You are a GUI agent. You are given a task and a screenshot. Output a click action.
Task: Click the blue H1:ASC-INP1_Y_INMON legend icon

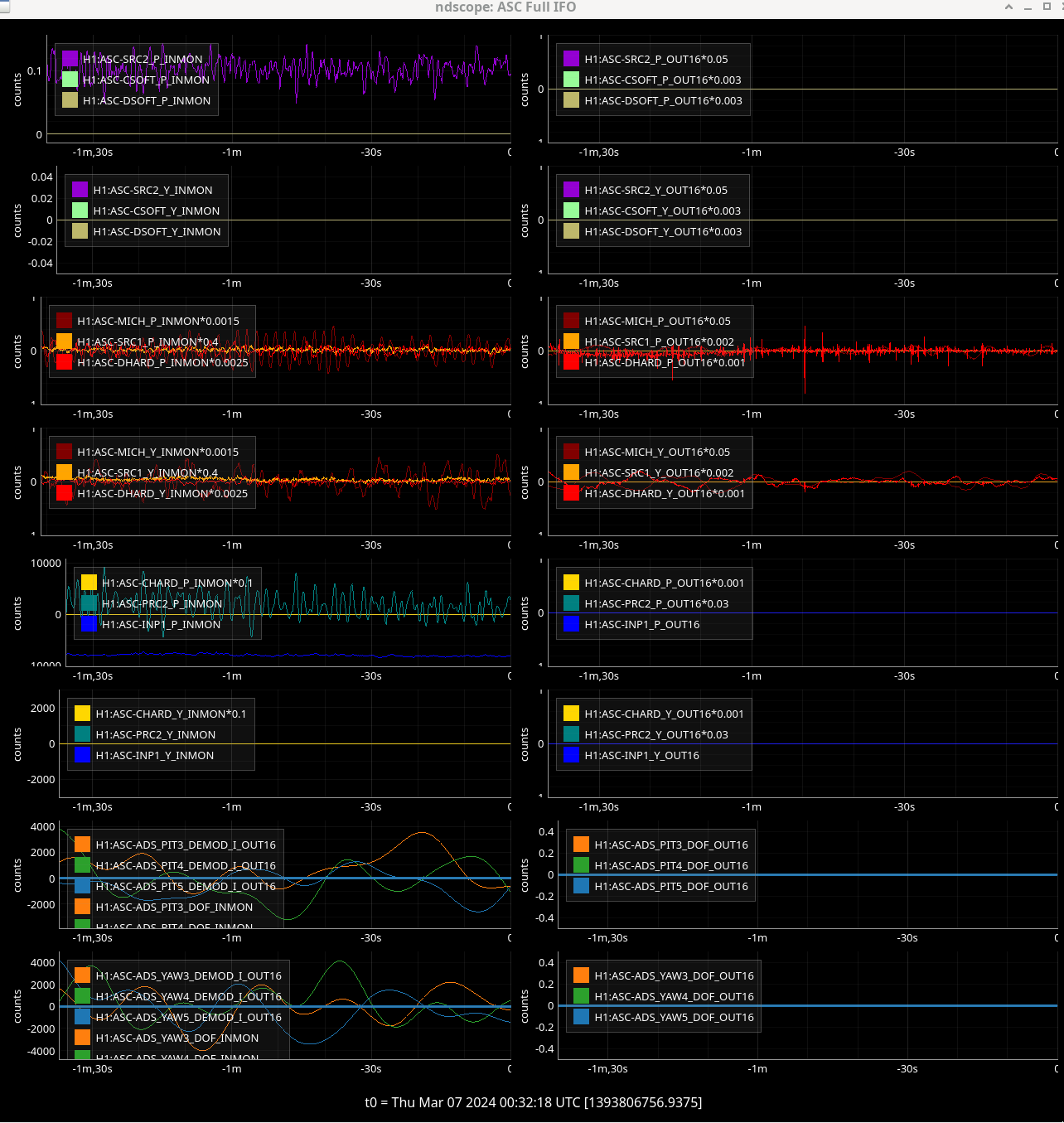[82, 755]
